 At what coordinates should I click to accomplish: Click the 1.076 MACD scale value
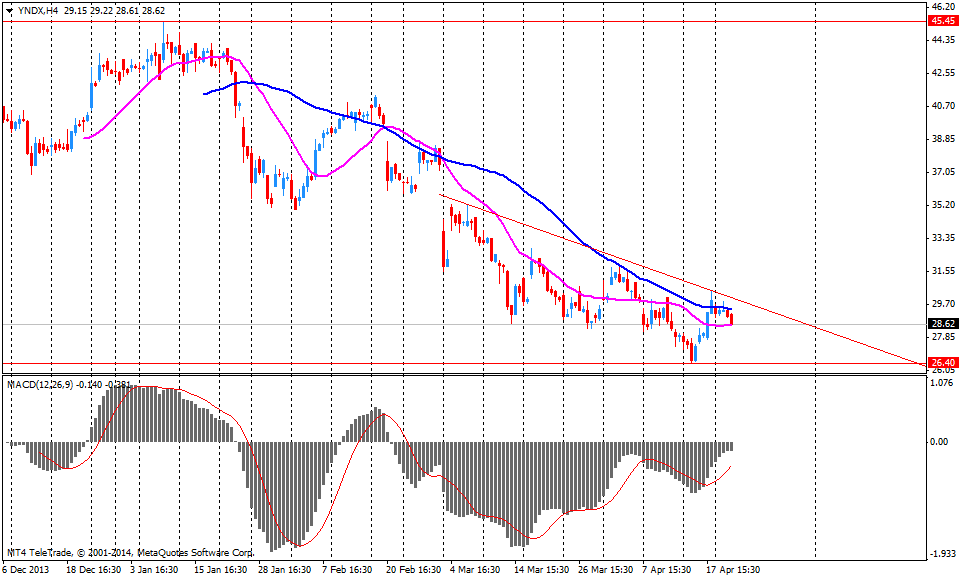[943, 383]
